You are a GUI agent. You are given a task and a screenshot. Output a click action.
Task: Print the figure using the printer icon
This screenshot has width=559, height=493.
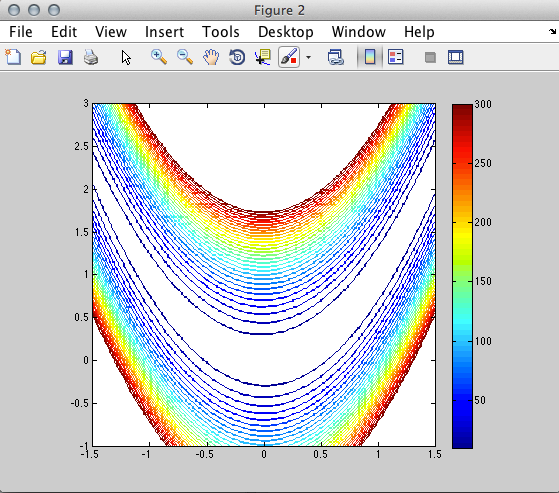click(91, 57)
